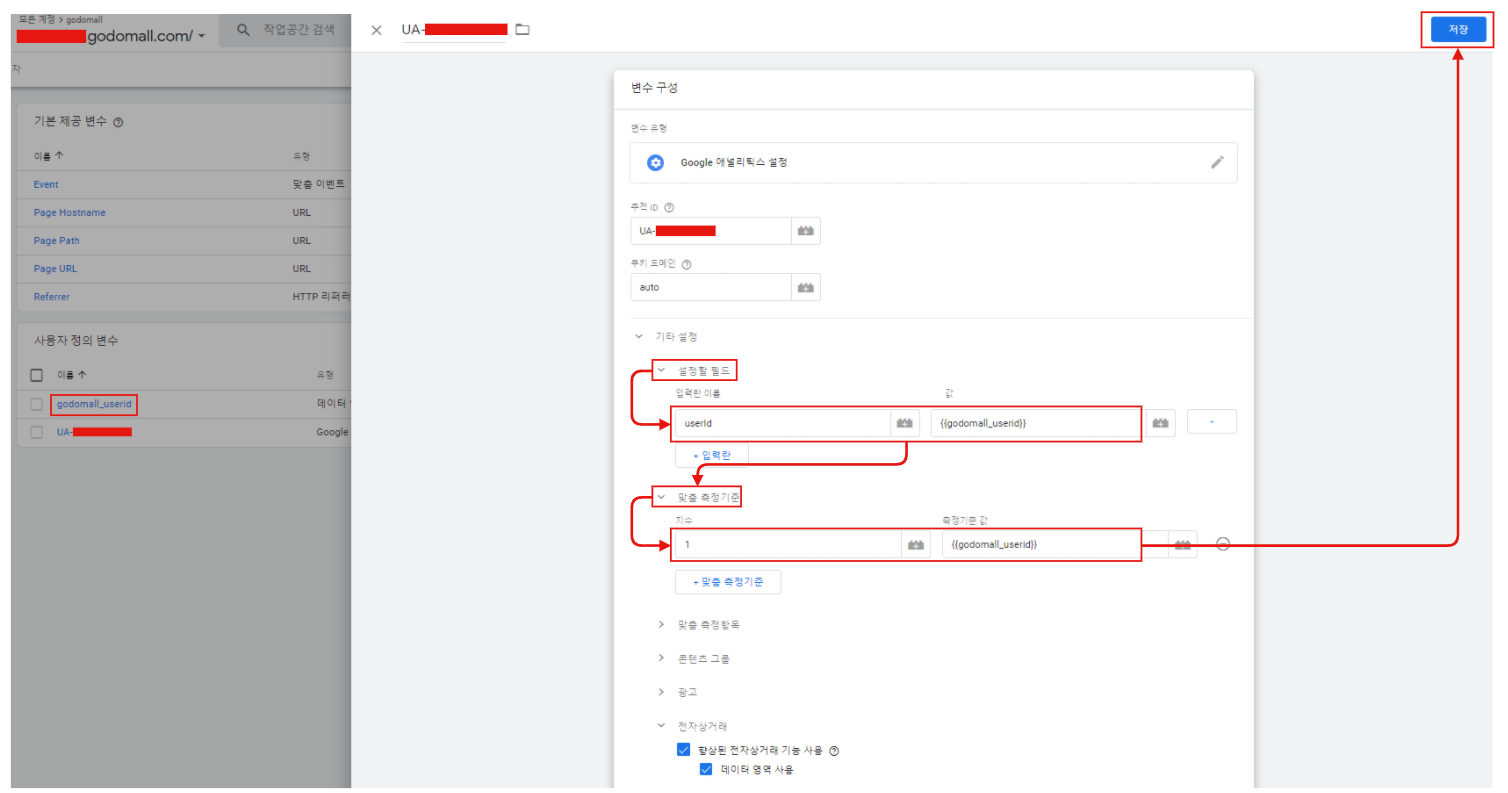This screenshot has height=793, width=1508.
Task: Click variable picker beside 측정기준 값 input
Action: click(x=1183, y=544)
